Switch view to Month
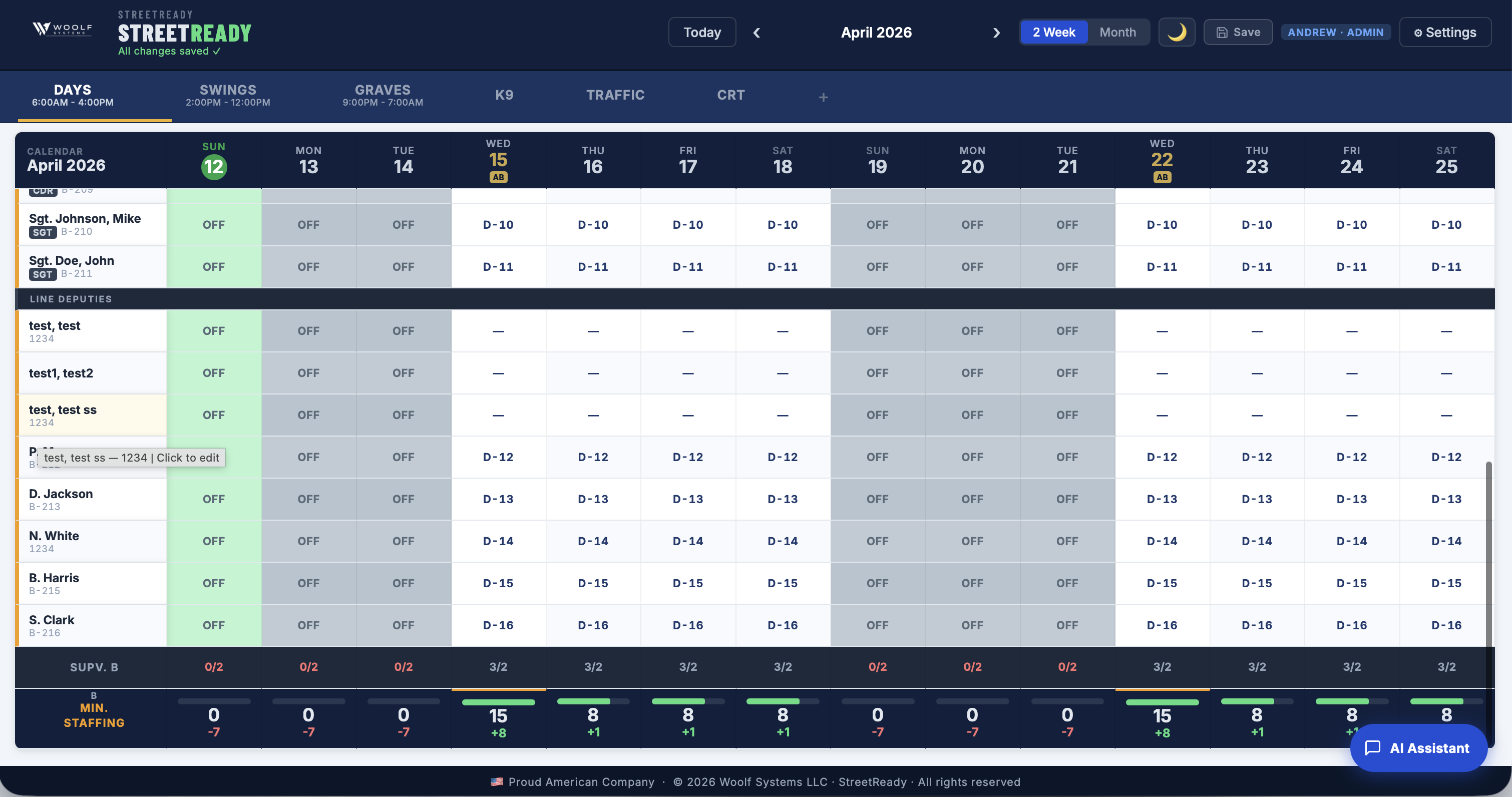 click(x=1117, y=32)
